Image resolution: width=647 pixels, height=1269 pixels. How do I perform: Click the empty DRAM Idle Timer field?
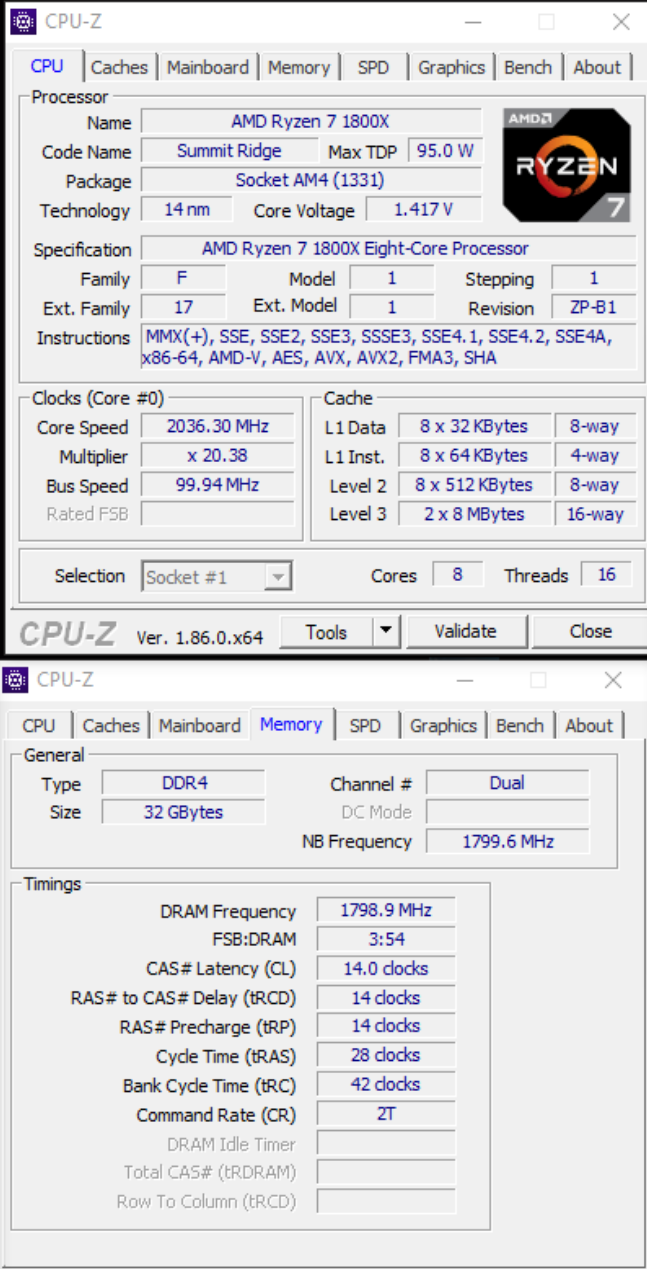click(x=386, y=1143)
